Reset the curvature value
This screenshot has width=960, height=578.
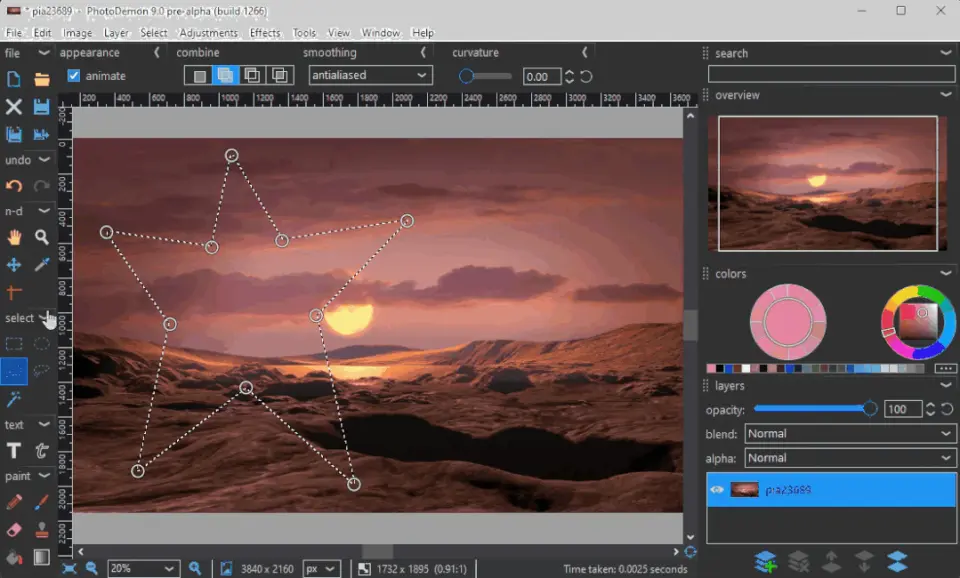click(x=586, y=77)
